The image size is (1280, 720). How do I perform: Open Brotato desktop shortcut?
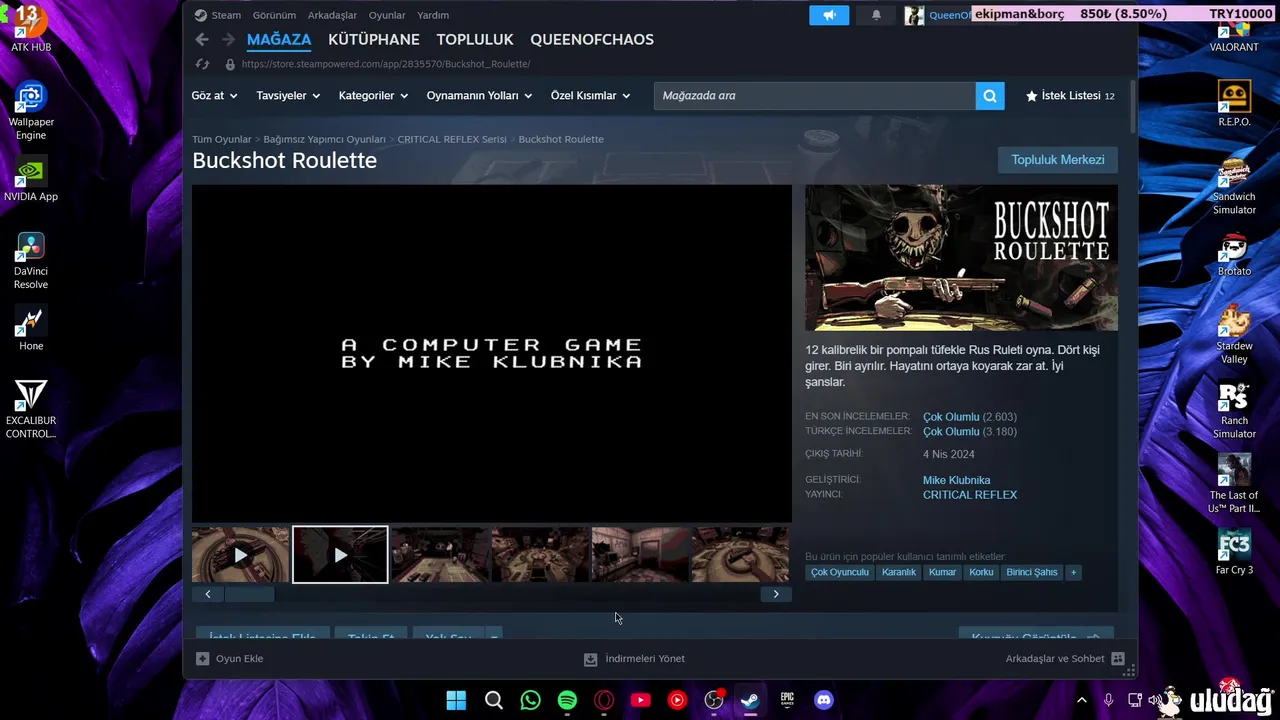pyautogui.click(x=1234, y=255)
